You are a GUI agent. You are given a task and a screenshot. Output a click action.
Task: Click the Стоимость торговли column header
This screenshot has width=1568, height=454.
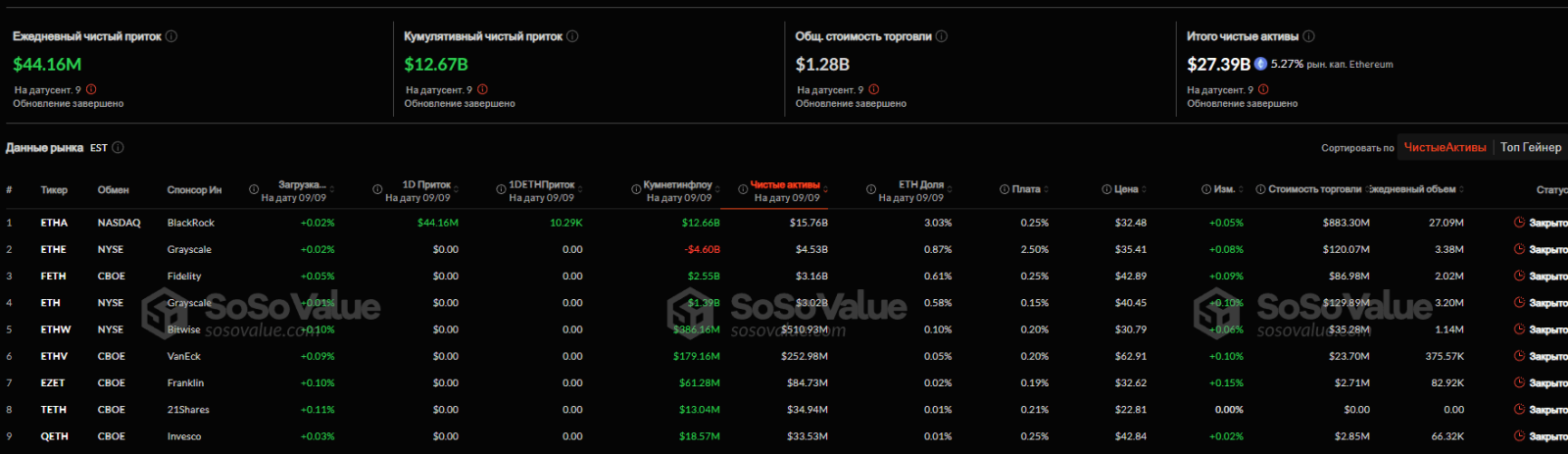click(1314, 189)
